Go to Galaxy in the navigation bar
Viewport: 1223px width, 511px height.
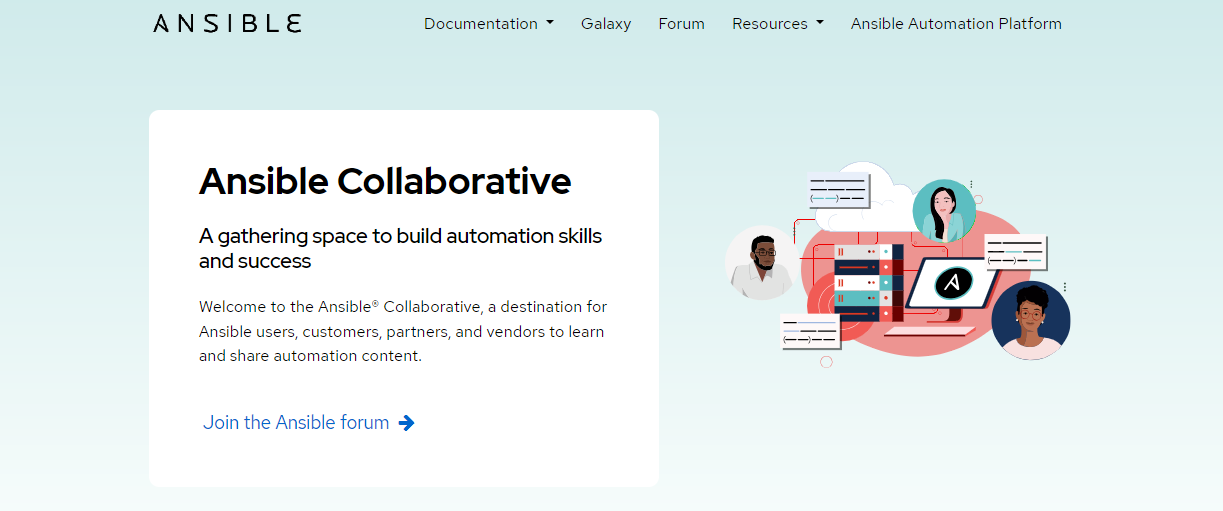point(606,23)
